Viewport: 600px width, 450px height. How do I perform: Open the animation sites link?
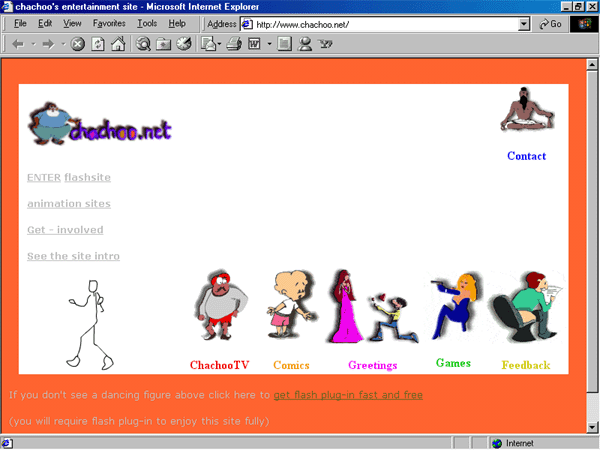coord(69,204)
